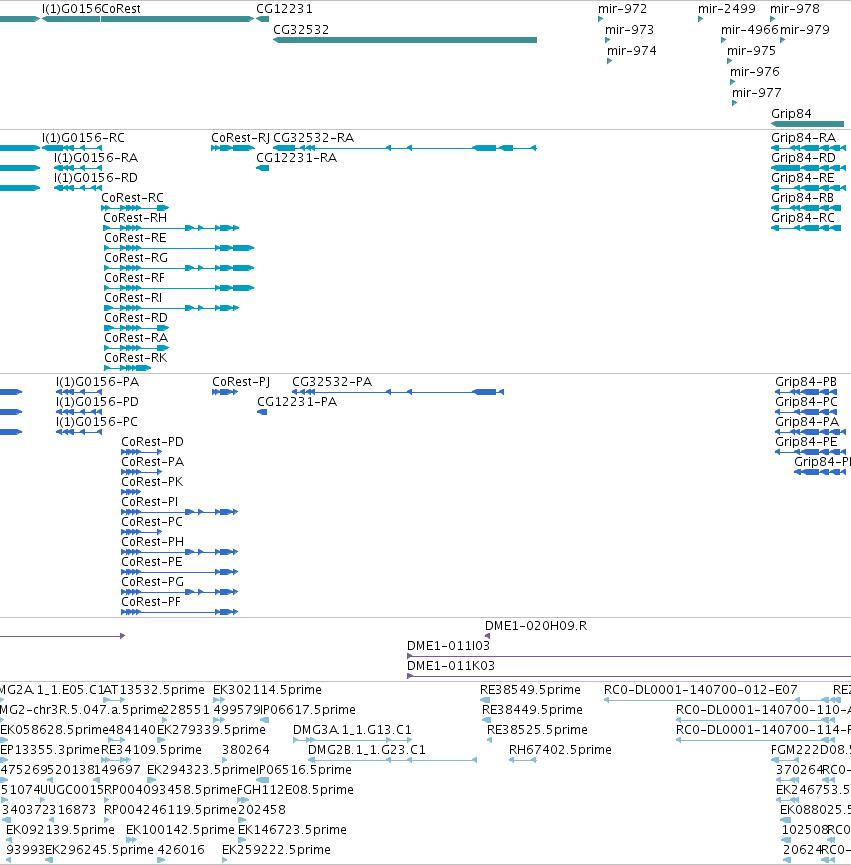Viewport: 851px width, 865px height.
Task: Select the Grip84-RD transcript label
Action: click(x=804, y=158)
